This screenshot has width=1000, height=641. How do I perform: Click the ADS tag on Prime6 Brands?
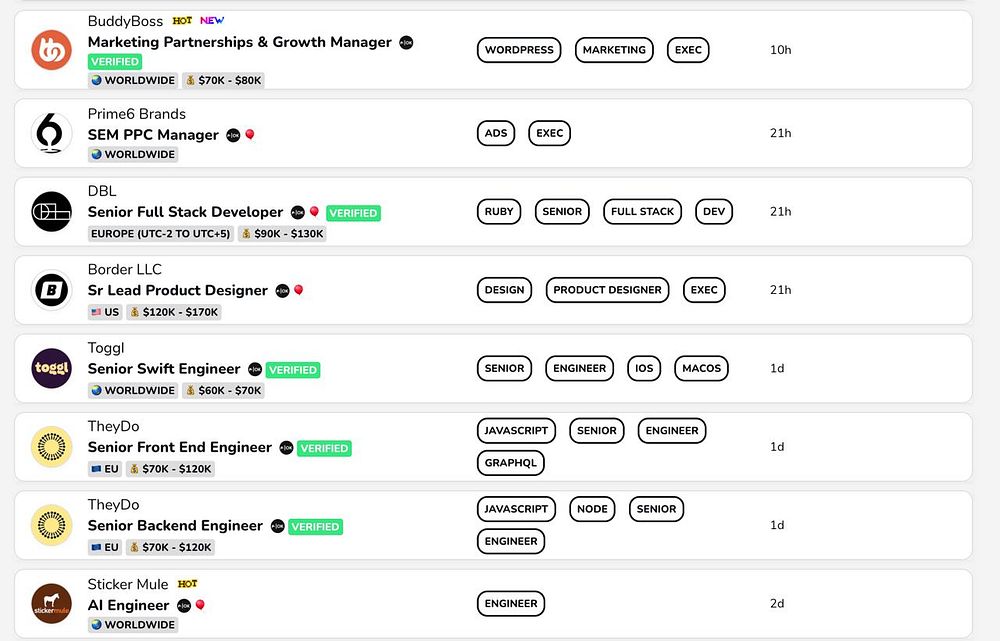pyautogui.click(x=496, y=133)
